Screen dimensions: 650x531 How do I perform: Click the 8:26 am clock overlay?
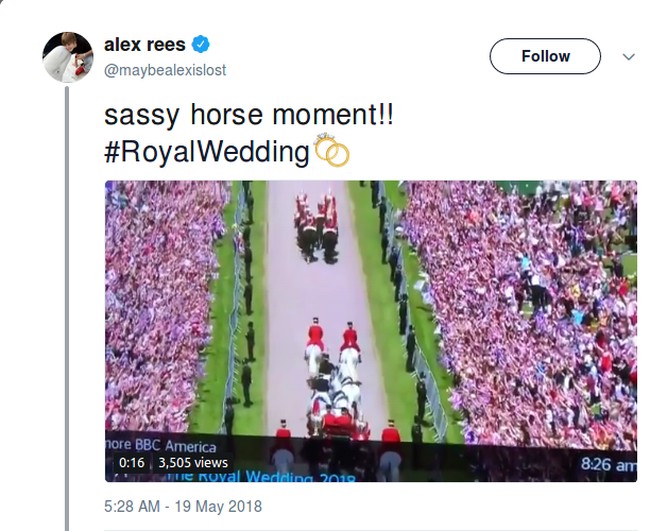608,464
